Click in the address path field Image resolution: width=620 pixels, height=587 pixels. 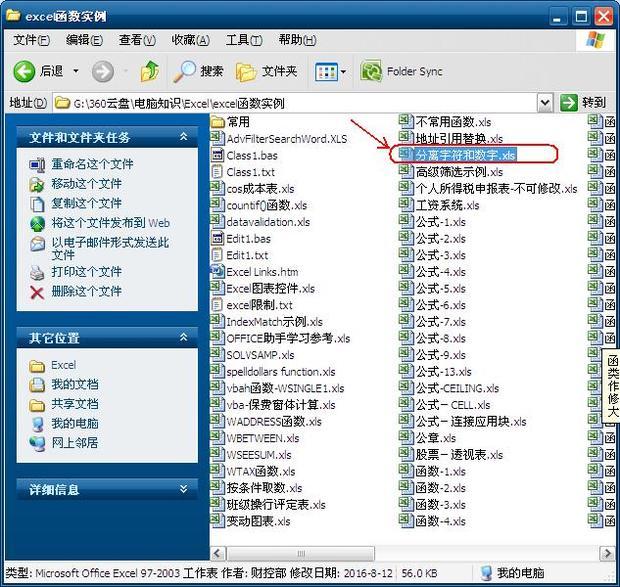(294, 104)
